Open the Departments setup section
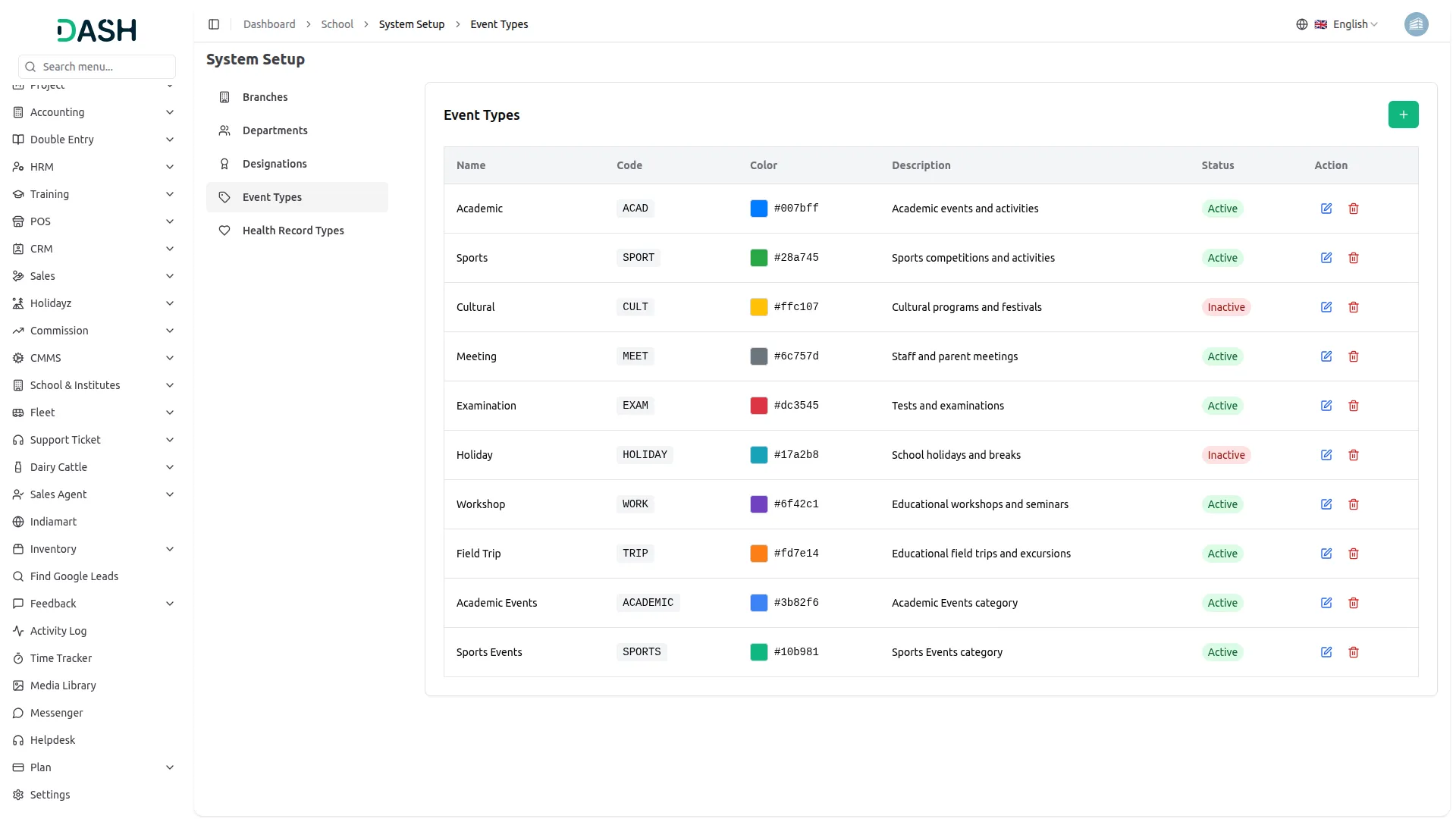 [297, 130]
